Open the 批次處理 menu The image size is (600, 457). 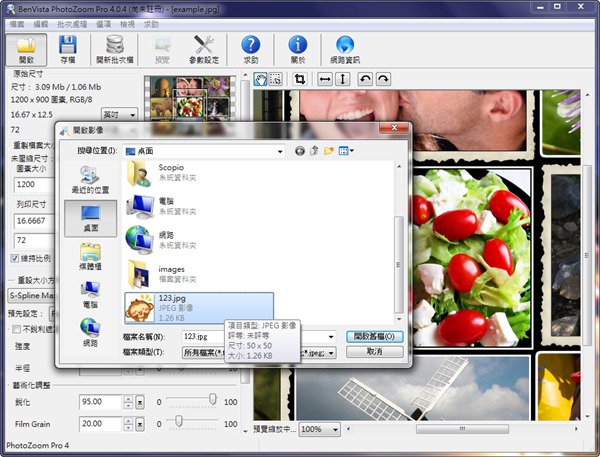(72, 24)
